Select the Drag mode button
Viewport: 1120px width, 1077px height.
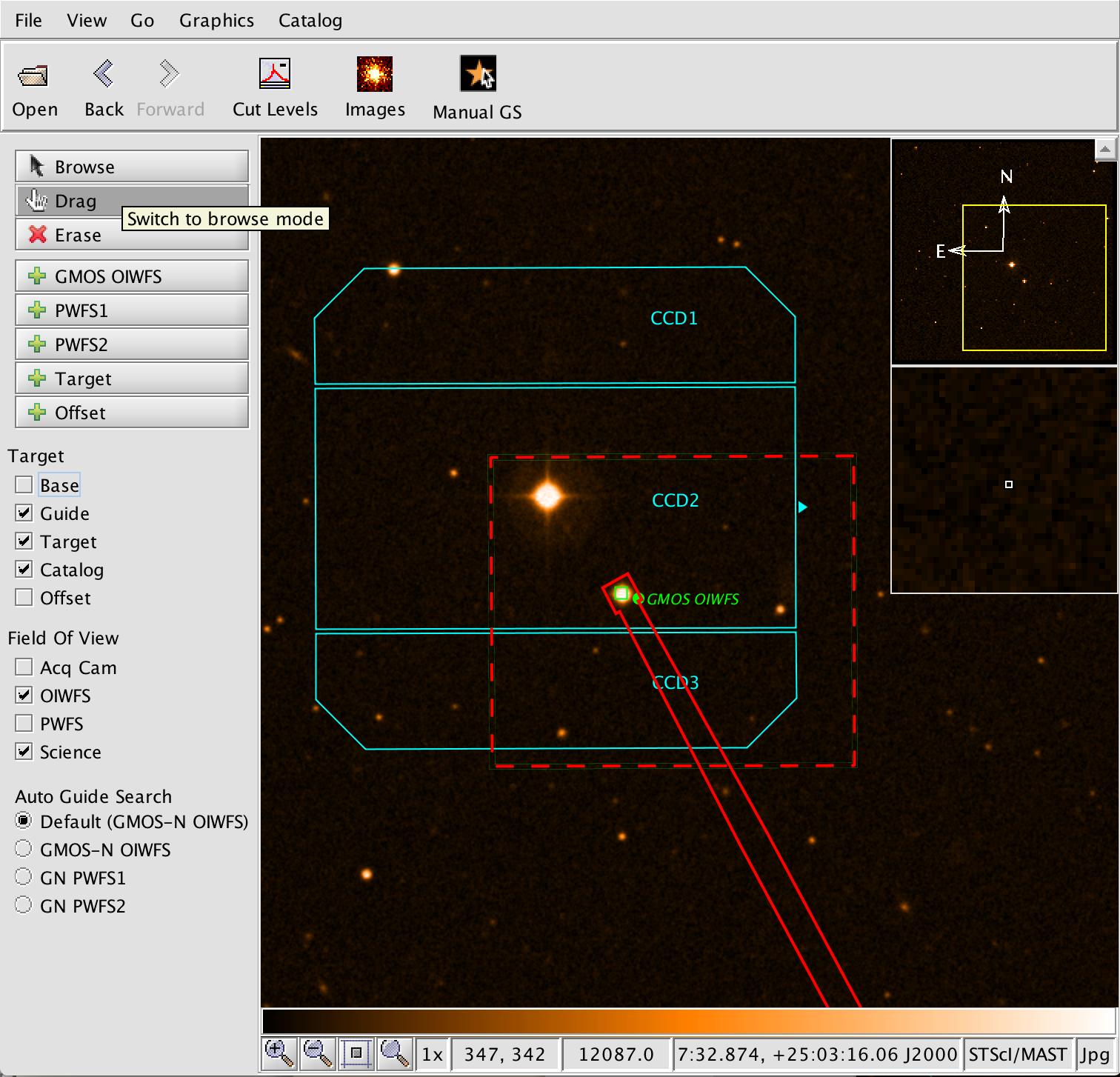[132, 201]
